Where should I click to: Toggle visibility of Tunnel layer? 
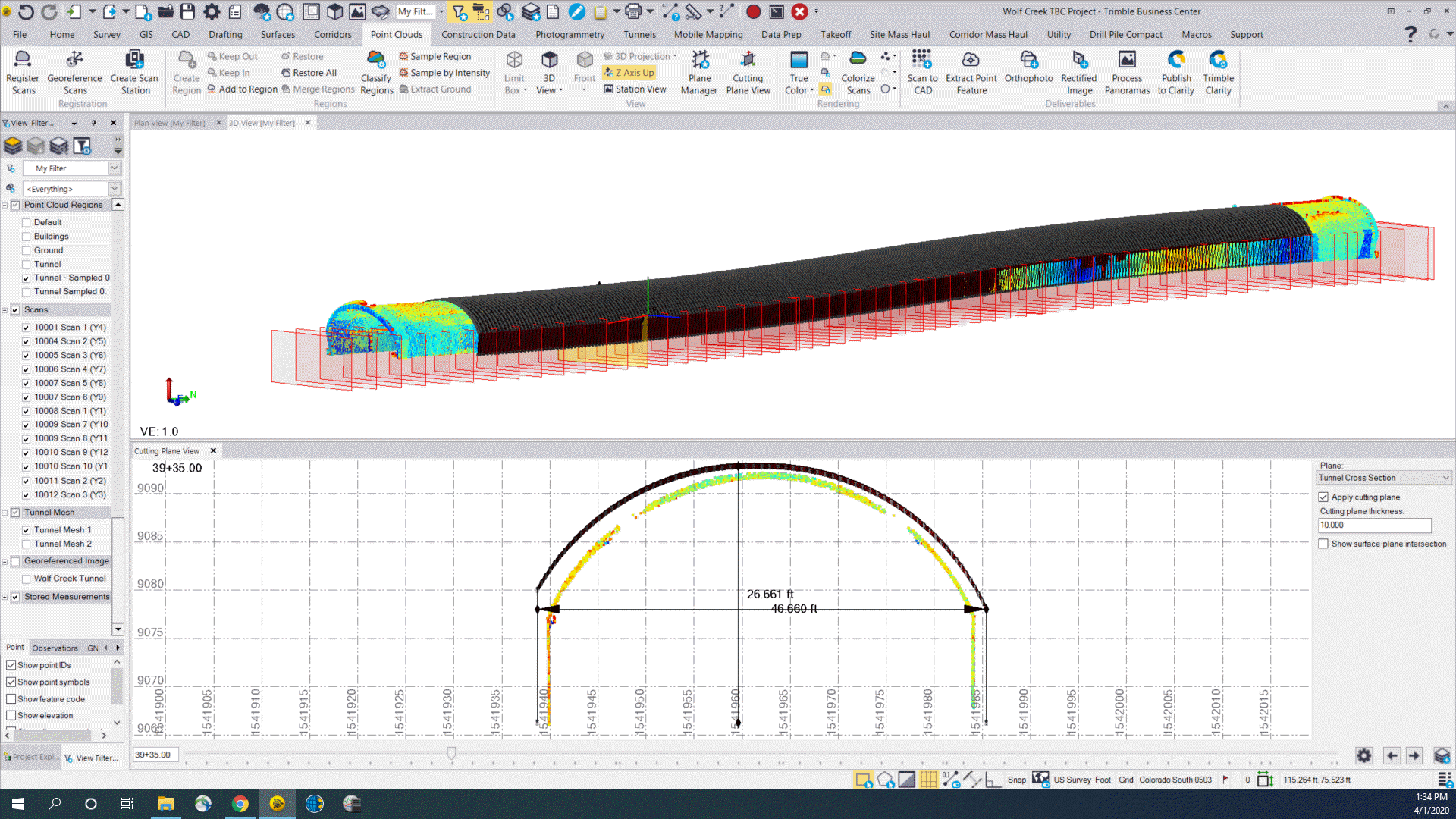tap(26, 263)
